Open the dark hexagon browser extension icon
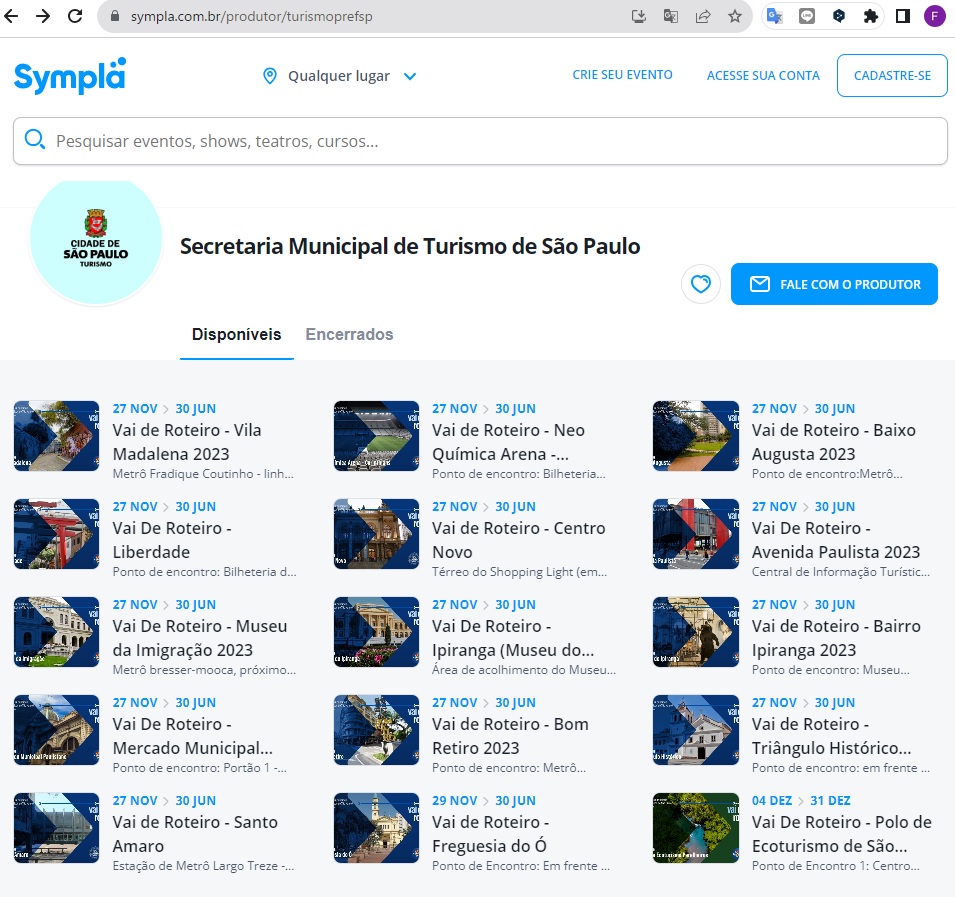This screenshot has height=897, width=955. click(x=839, y=16)
